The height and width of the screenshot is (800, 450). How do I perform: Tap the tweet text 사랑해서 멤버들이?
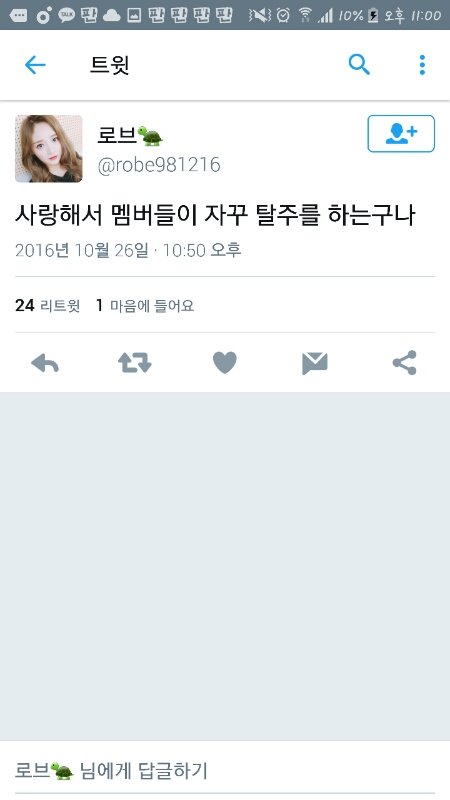click(106, 215)
